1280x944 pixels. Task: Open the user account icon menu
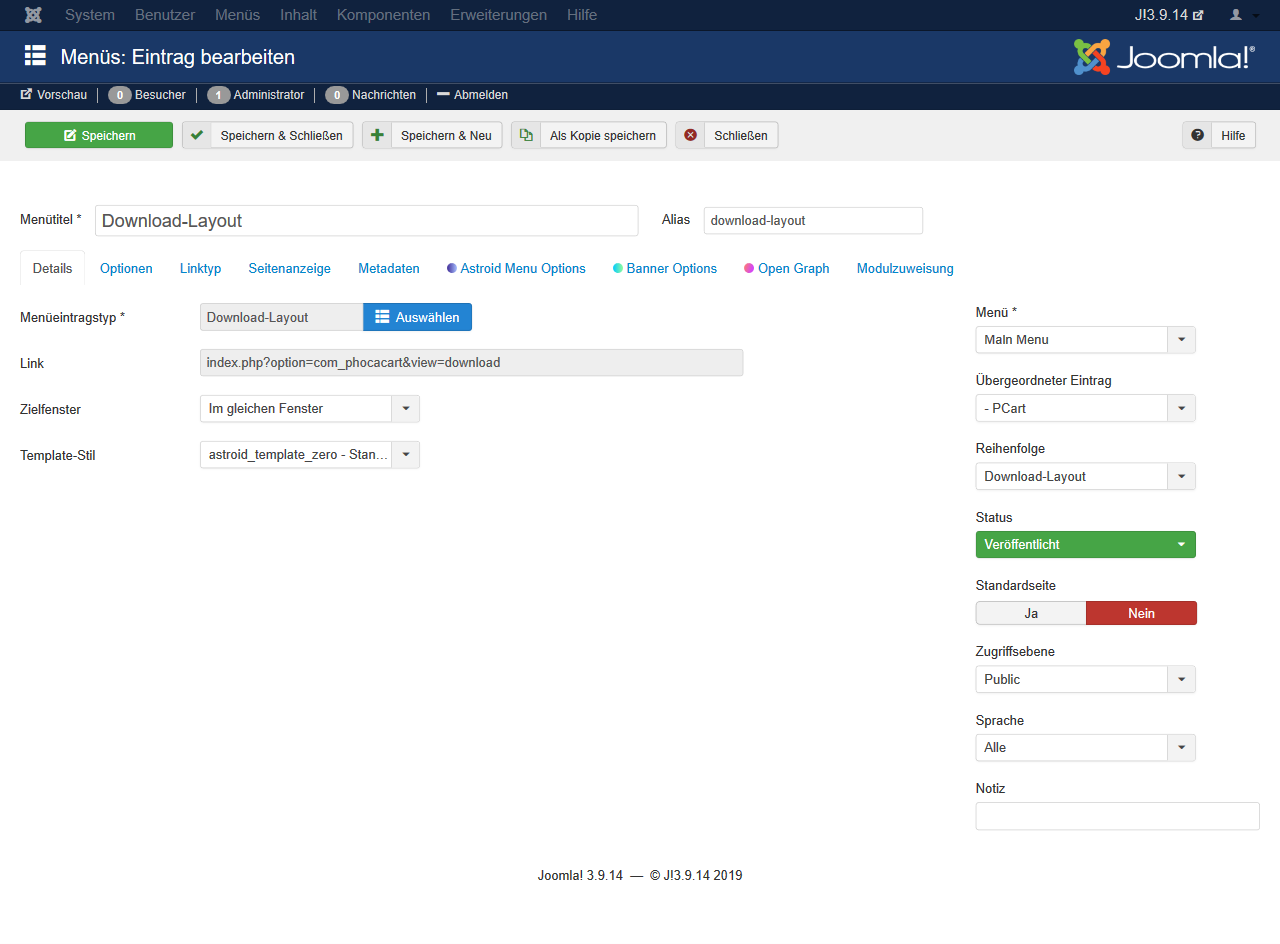click(1243, 15)
